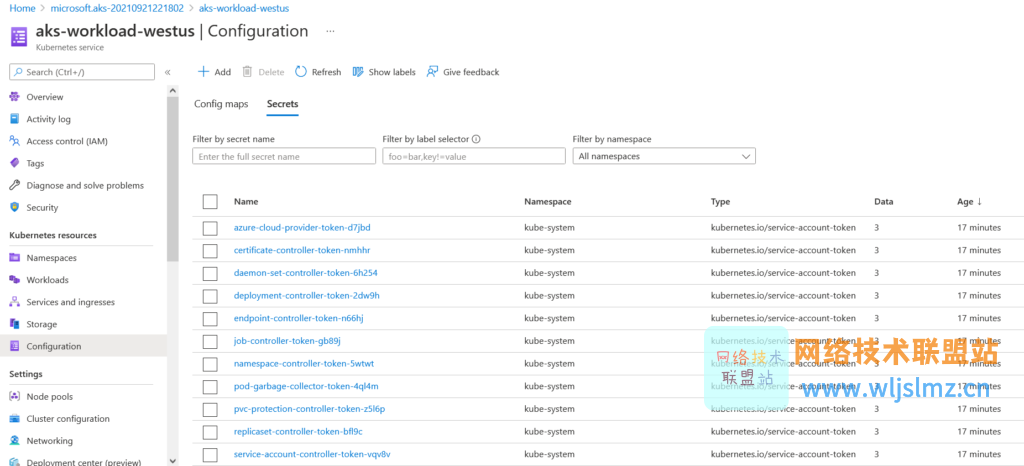
Task: Click the sidebar scroll down arrow
Action: click(172, 459)
